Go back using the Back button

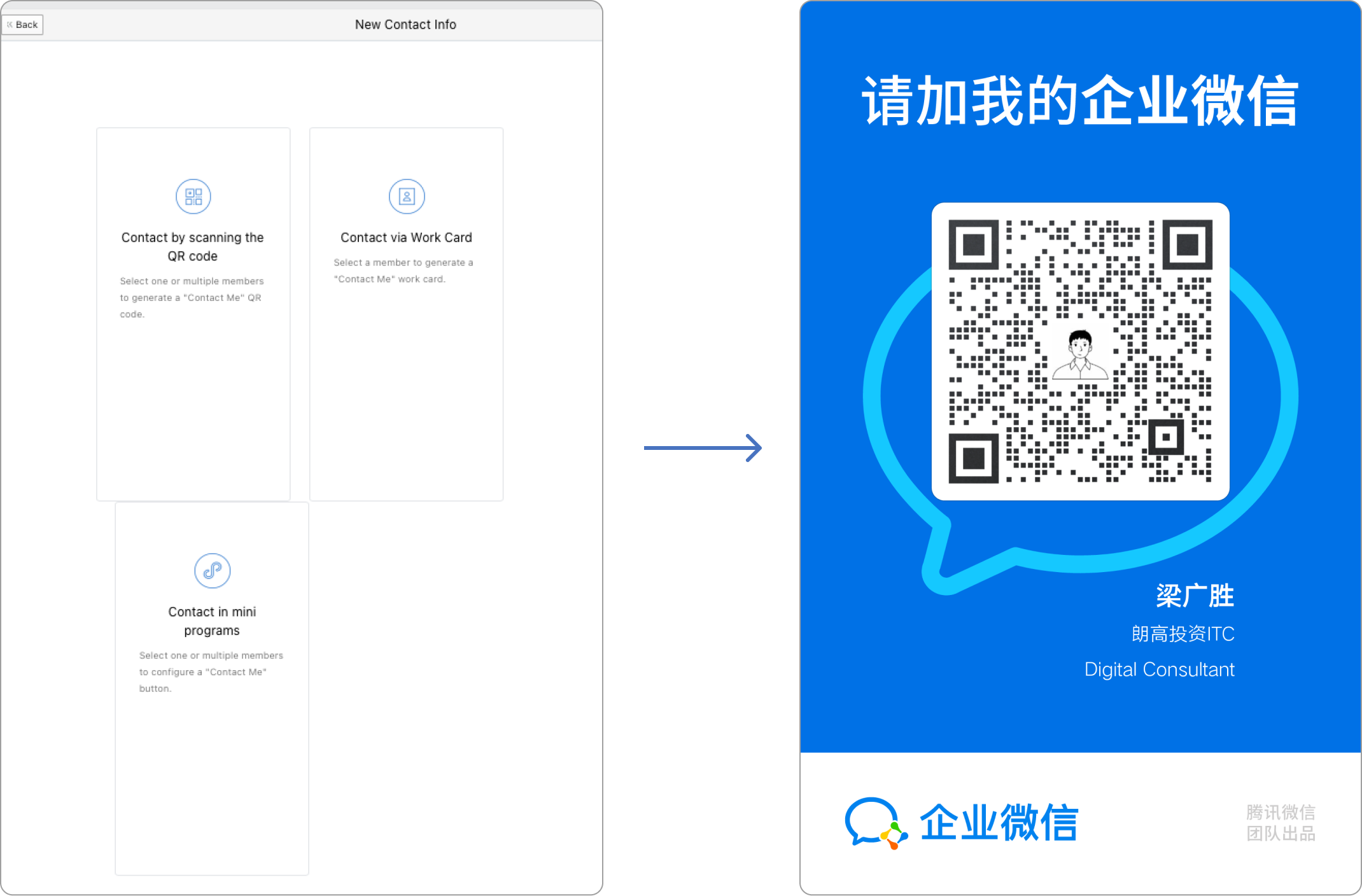point(22,25)
